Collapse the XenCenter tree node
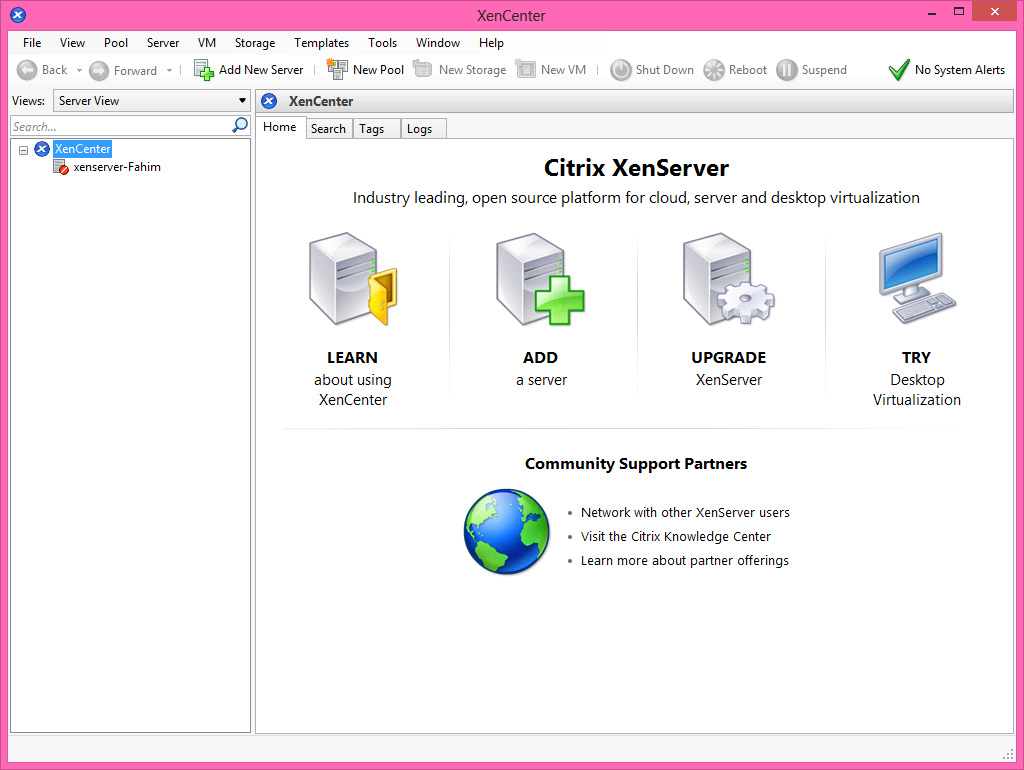Viewport: 1024px width, 770px height. coord(24,150)
